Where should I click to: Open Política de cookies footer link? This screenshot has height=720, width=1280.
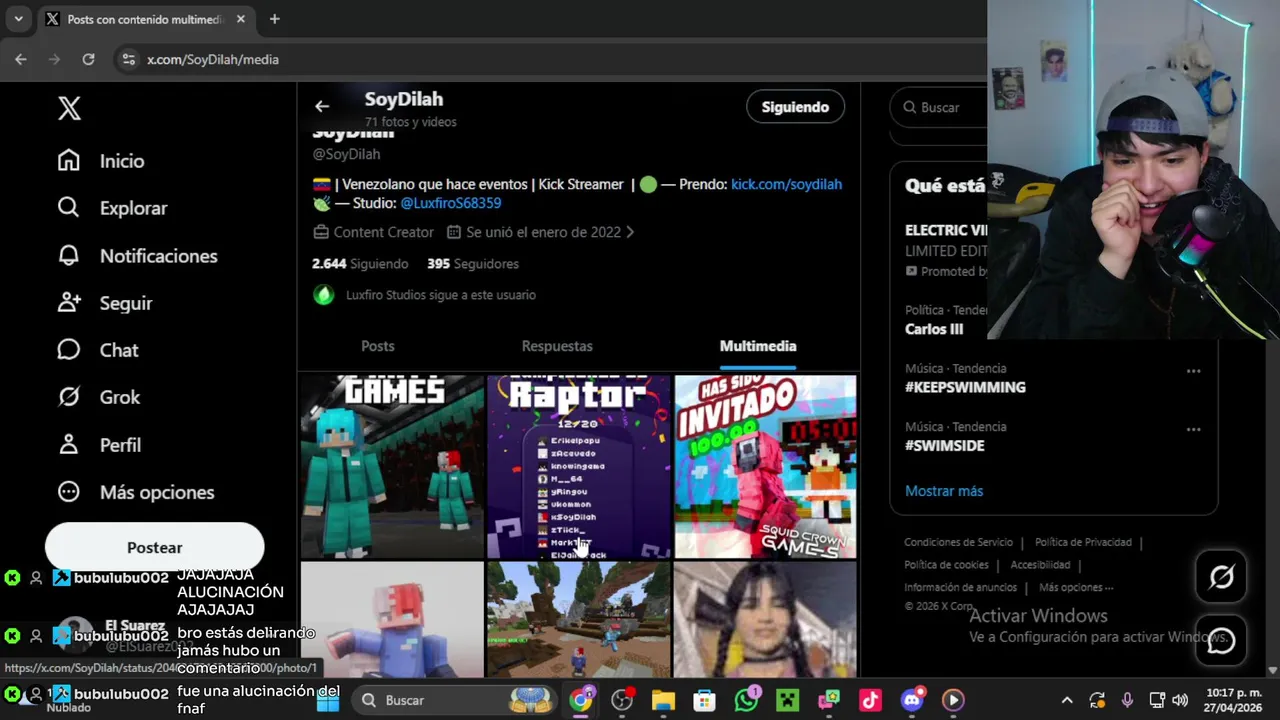click(x=946, y=565)
